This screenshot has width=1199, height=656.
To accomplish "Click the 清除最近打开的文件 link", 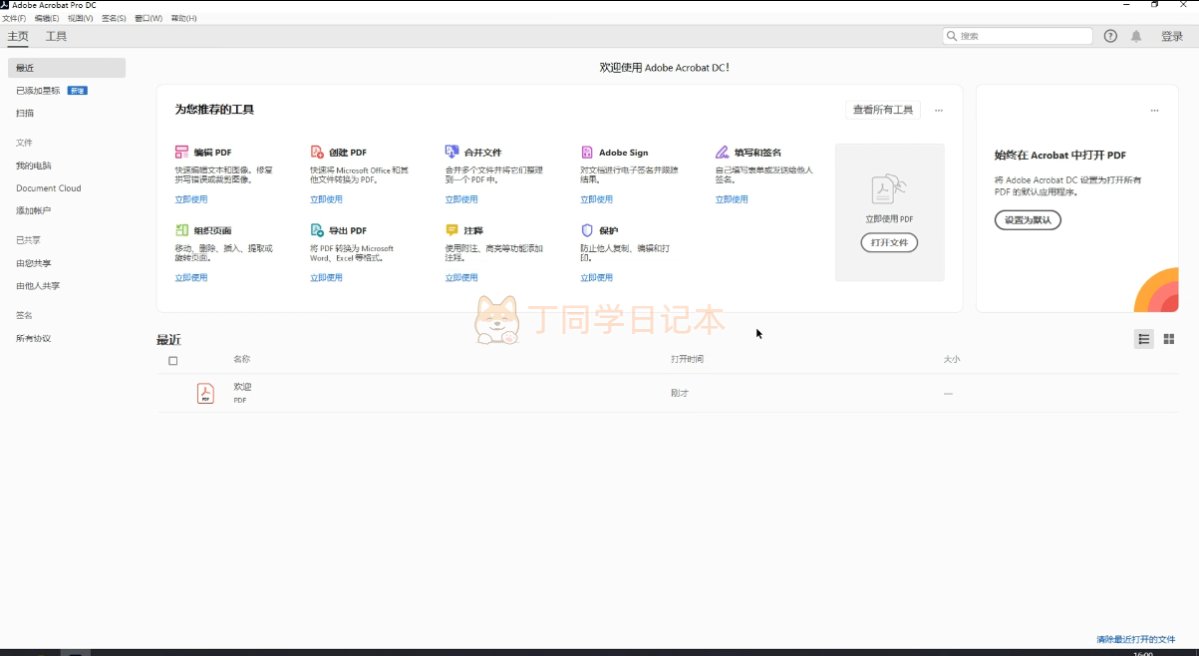I will coord(1135,639).
